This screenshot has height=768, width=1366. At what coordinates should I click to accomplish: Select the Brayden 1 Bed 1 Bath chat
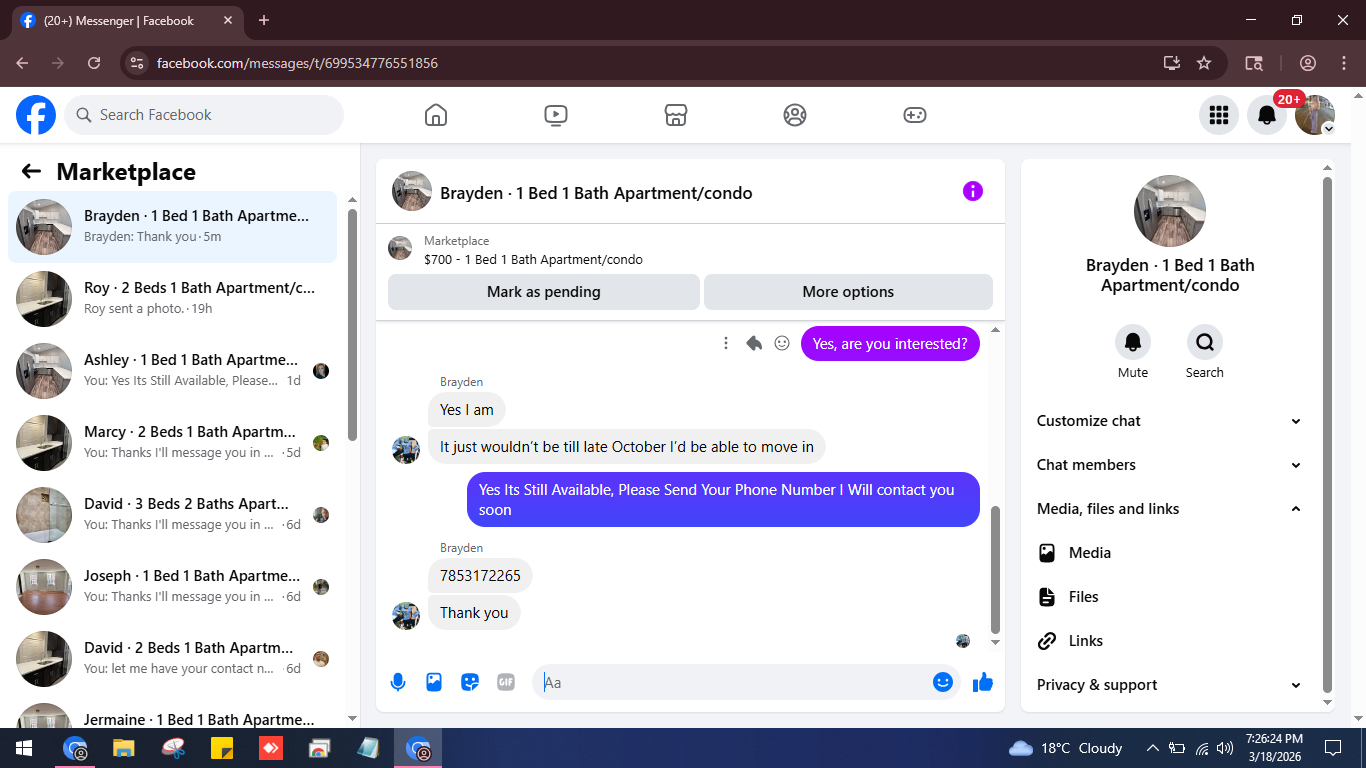(x=173, y=227)
